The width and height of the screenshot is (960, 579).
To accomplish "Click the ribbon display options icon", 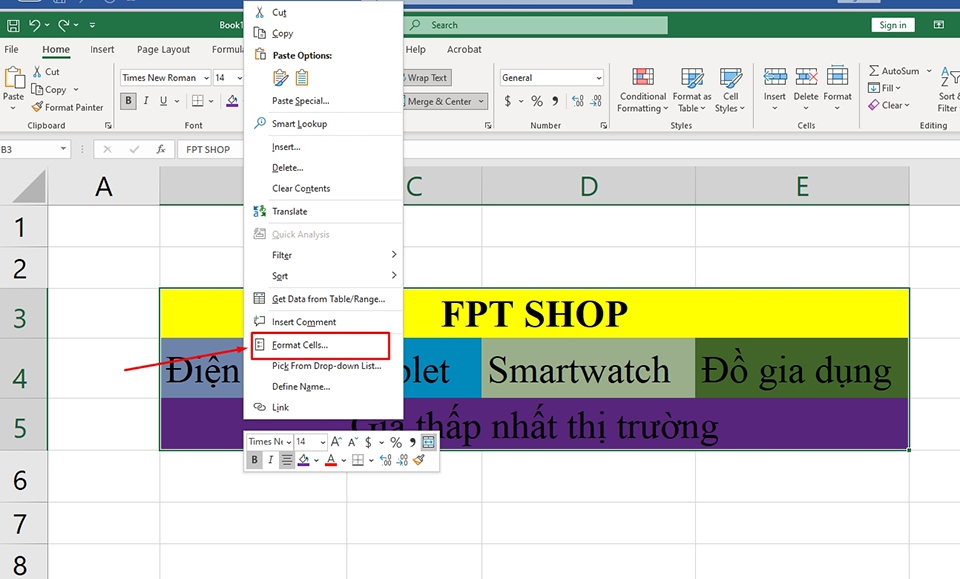I will click(x=939, y=25).
